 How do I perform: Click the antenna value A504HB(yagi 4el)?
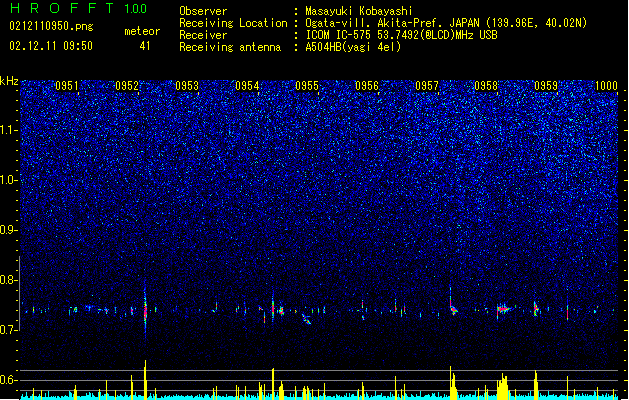pos(353,47)
